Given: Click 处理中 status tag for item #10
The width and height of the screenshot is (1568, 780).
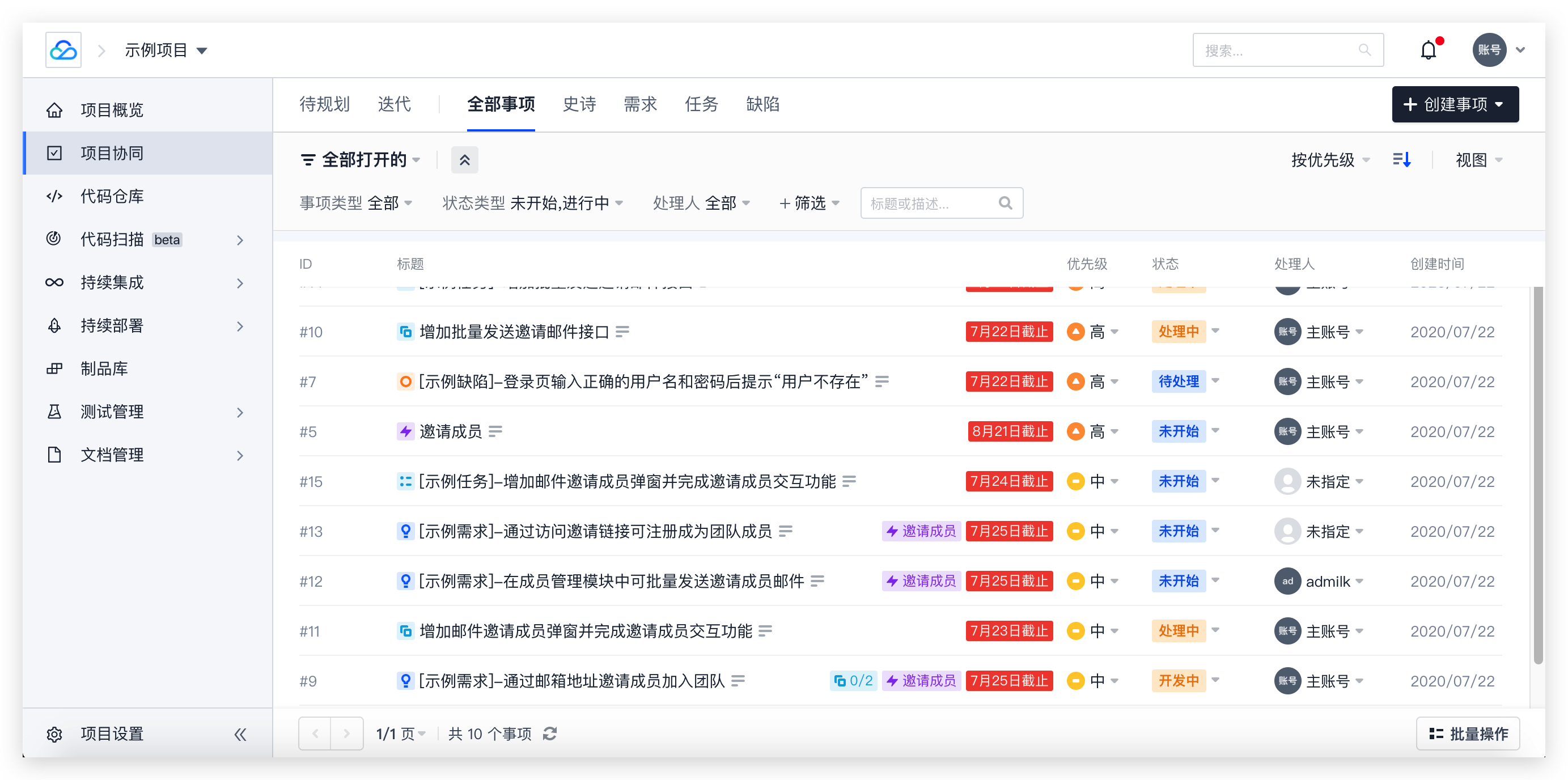Looking at the screenshot, I should (x=1179, y=332).
